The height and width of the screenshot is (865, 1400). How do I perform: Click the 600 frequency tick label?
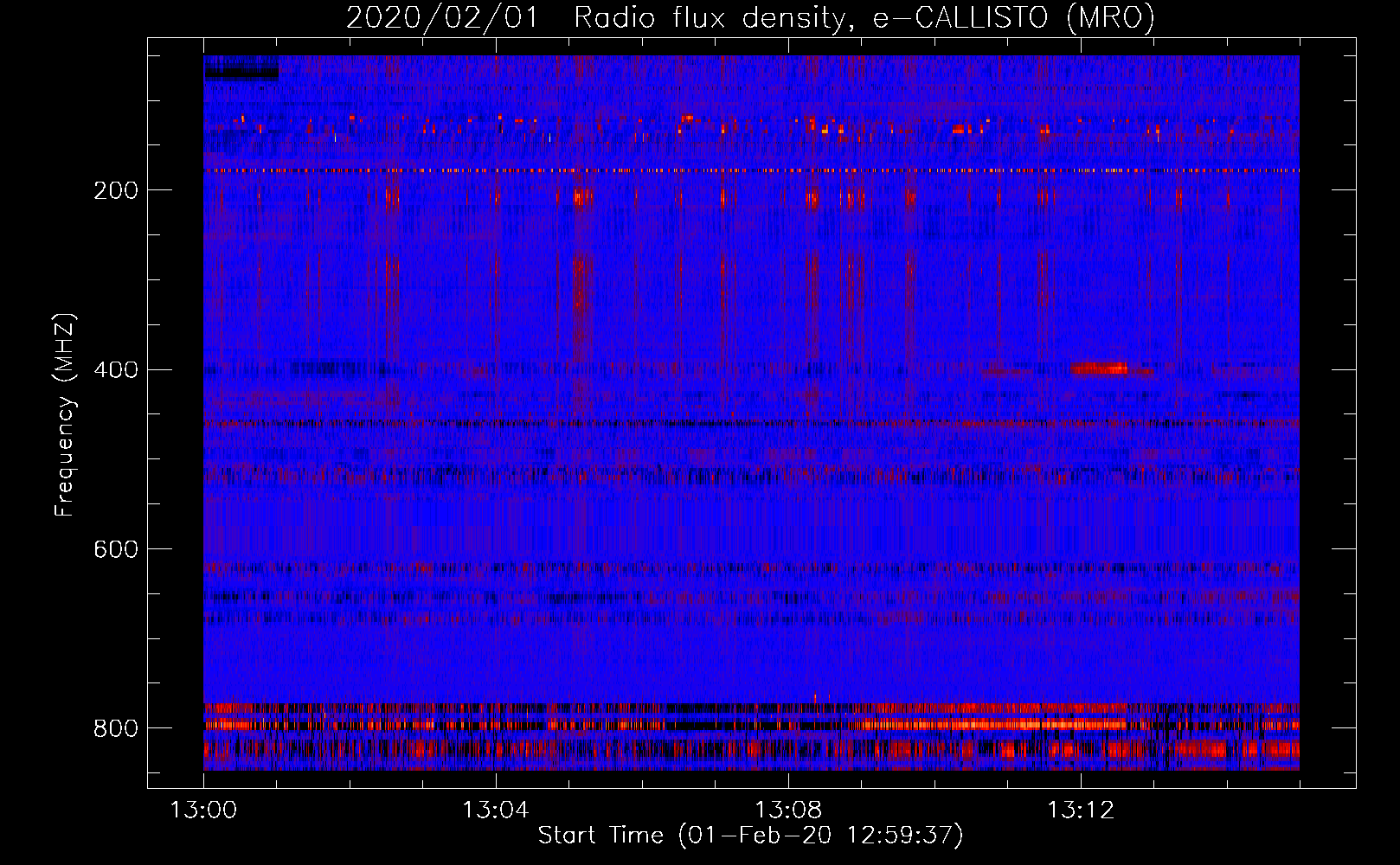click(x=115, y=549)
